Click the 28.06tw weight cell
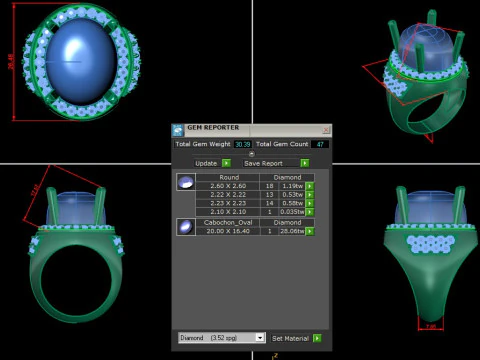 pos(292,231)
